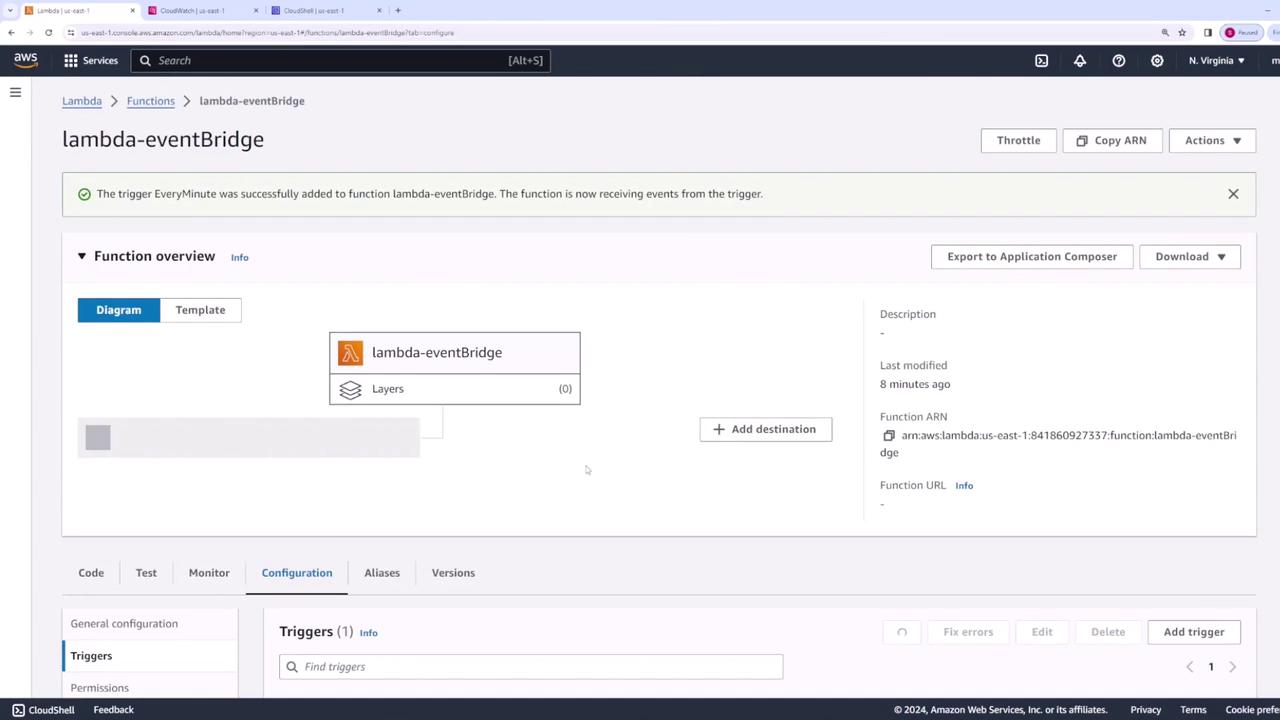Launch CloudShell from the top navigation bar
1280x720 pixels.
click(x=1041, y=60)
